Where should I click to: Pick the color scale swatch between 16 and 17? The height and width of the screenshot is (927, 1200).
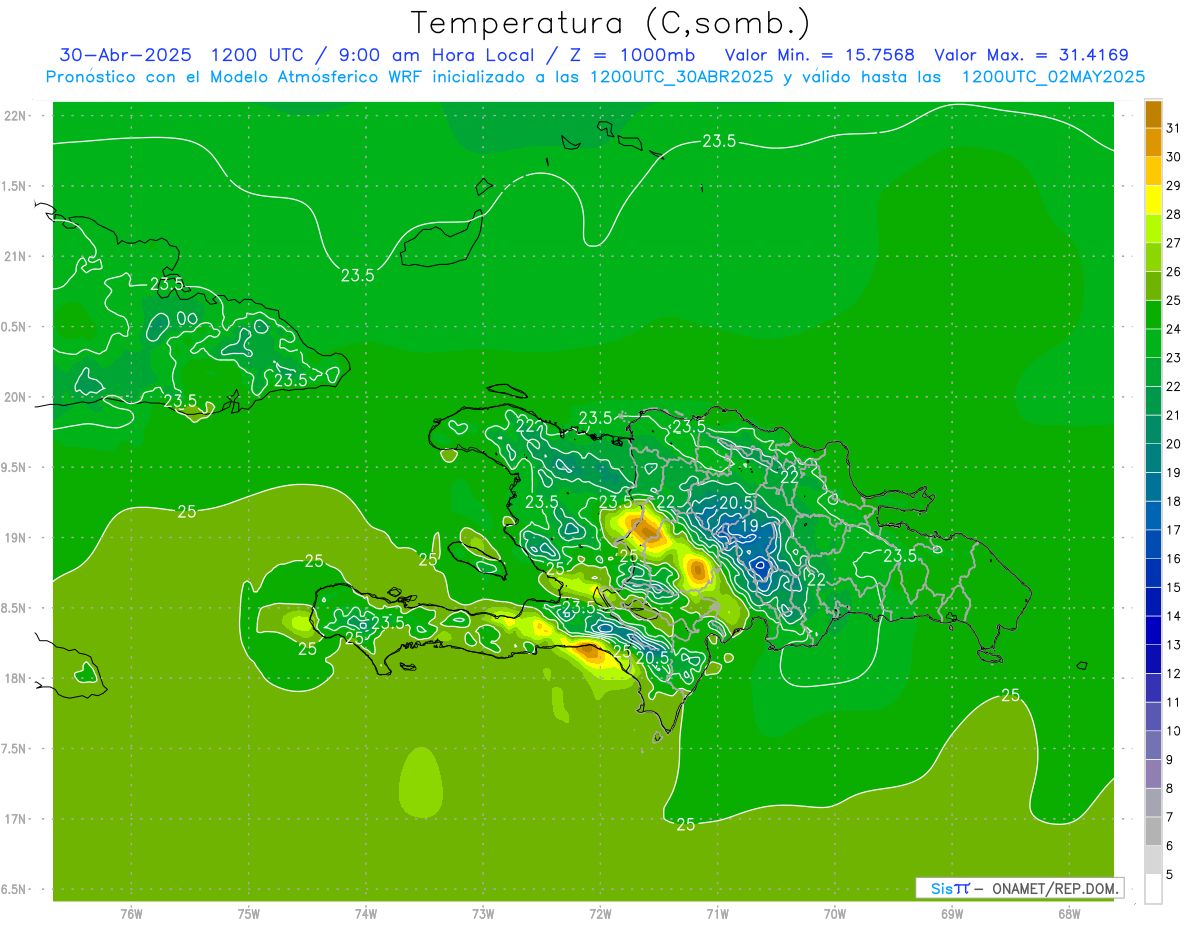pyautogui.click(x=1153, y=544)
